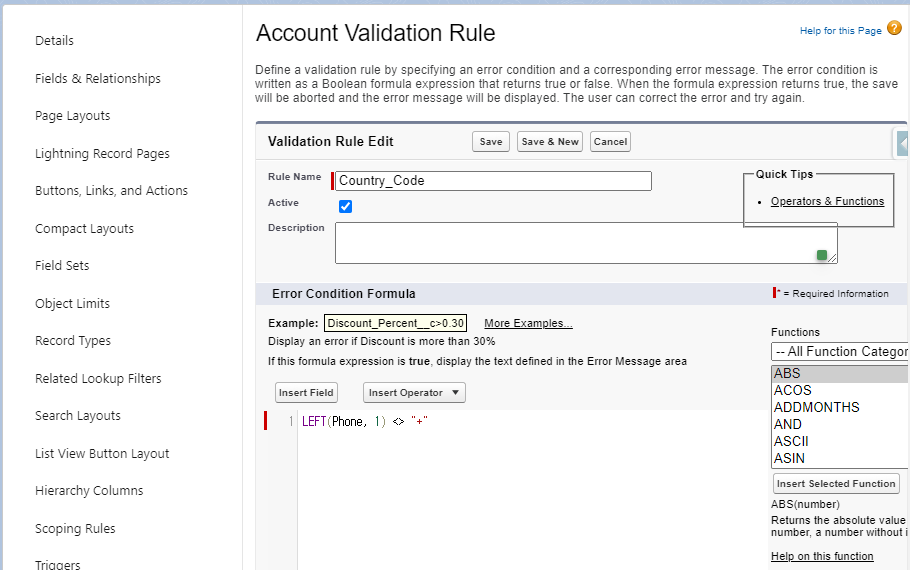
Task: Uncheck the Active checkbox
Action: (345, 206)
